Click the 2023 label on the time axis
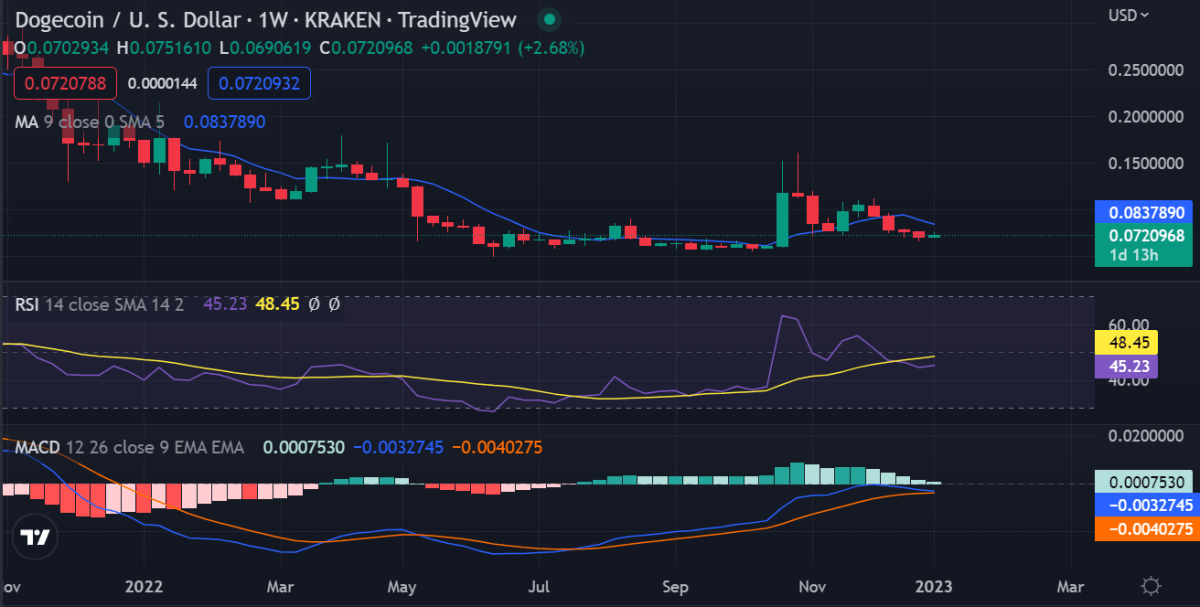 pyautogui.click(x=934, y=585)
